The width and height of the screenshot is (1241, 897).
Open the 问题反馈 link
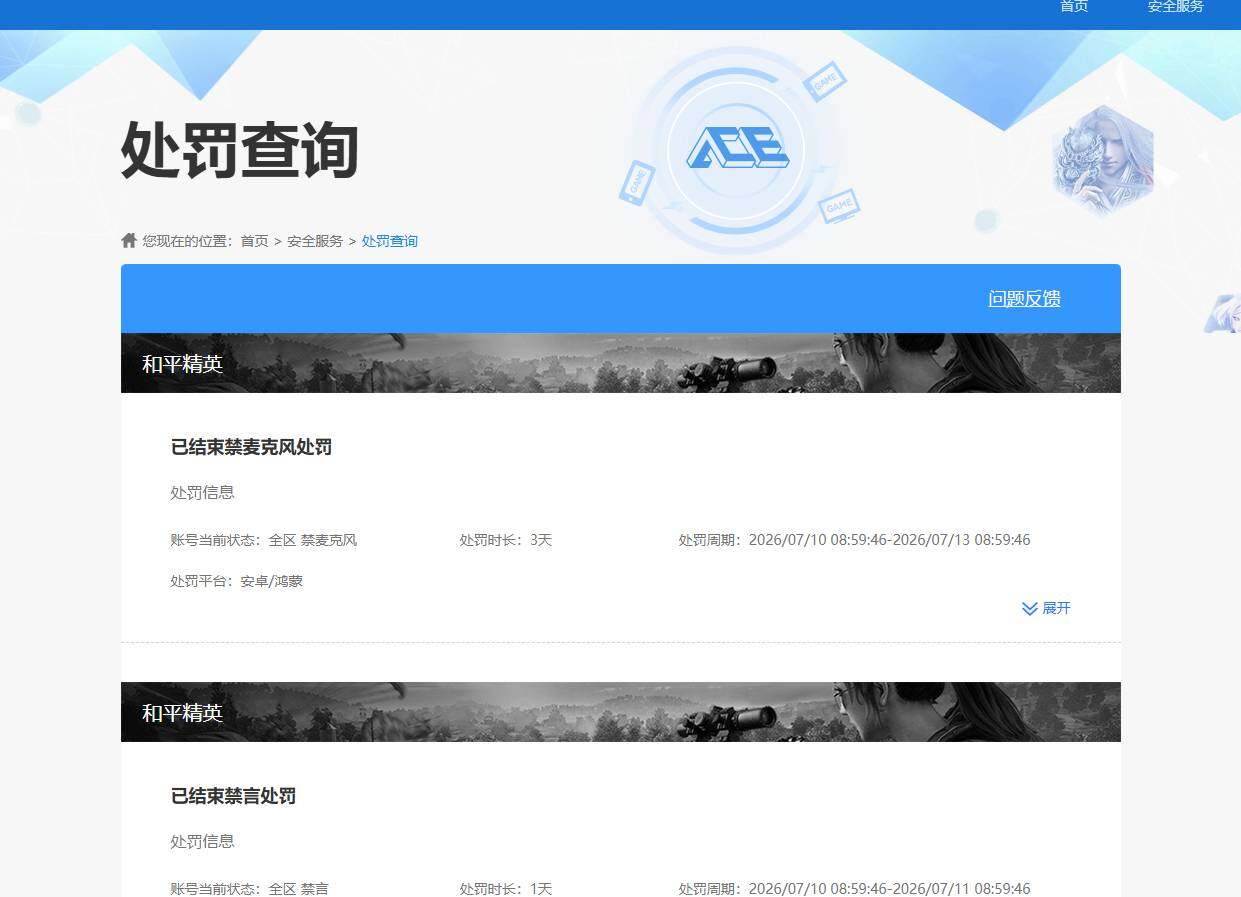[1024, 298]
